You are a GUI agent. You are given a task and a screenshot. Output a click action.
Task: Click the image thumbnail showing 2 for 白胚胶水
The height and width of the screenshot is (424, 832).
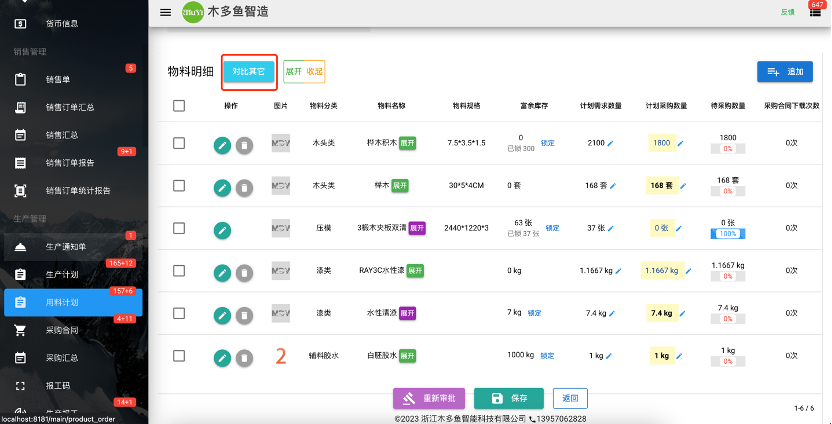pyautogui.click(x=281, y=356)
